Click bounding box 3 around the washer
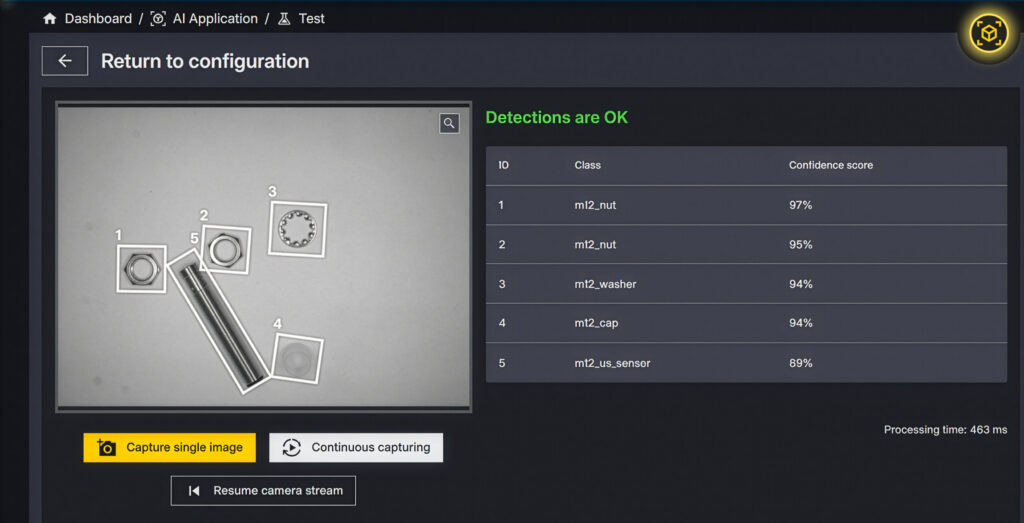Image resolution: width=1024 pixels, height=523 pixels. point(297,228)
